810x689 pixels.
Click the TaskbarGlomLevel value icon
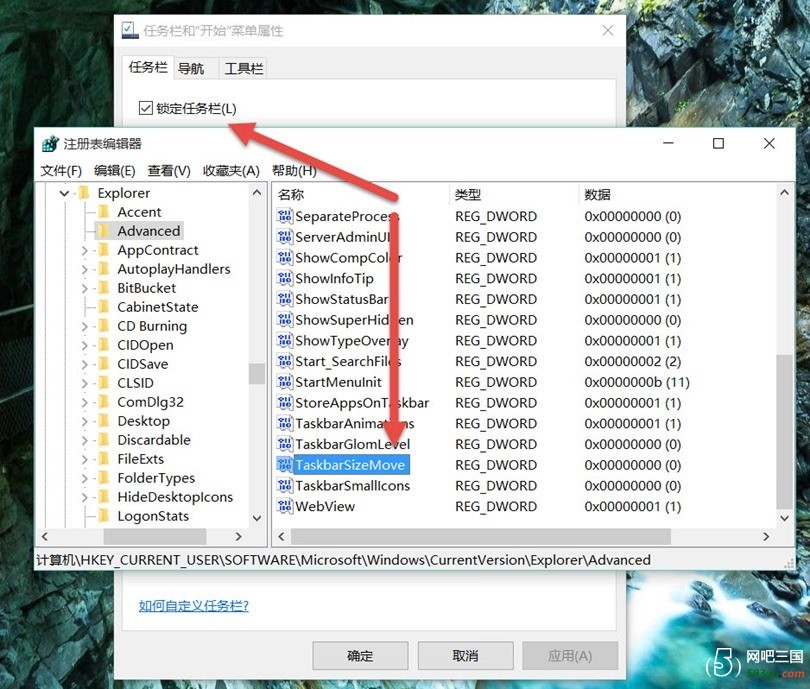click(285, 444)
